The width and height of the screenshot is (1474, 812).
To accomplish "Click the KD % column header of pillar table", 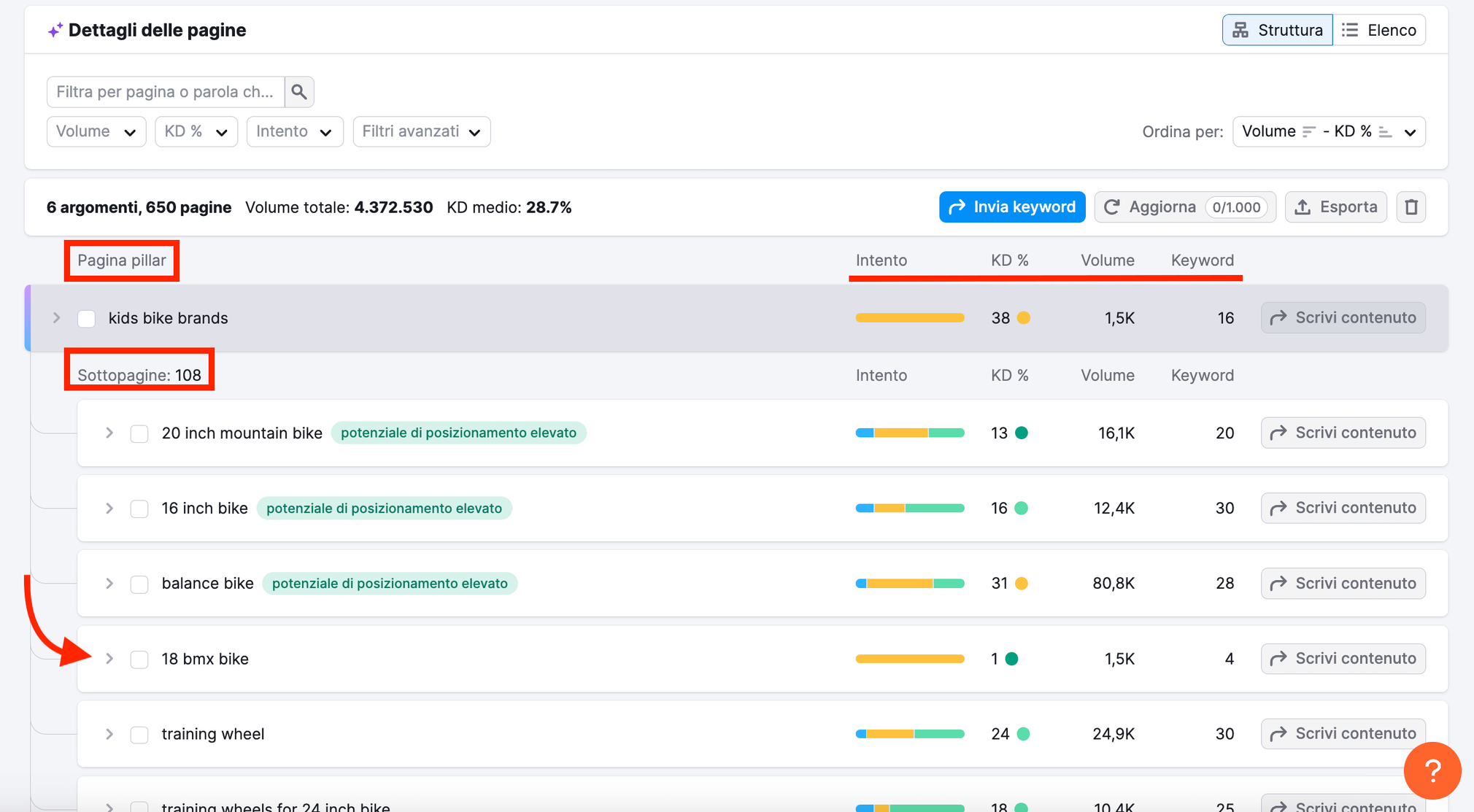I will pyautogui.click(x=1010, y=260).
